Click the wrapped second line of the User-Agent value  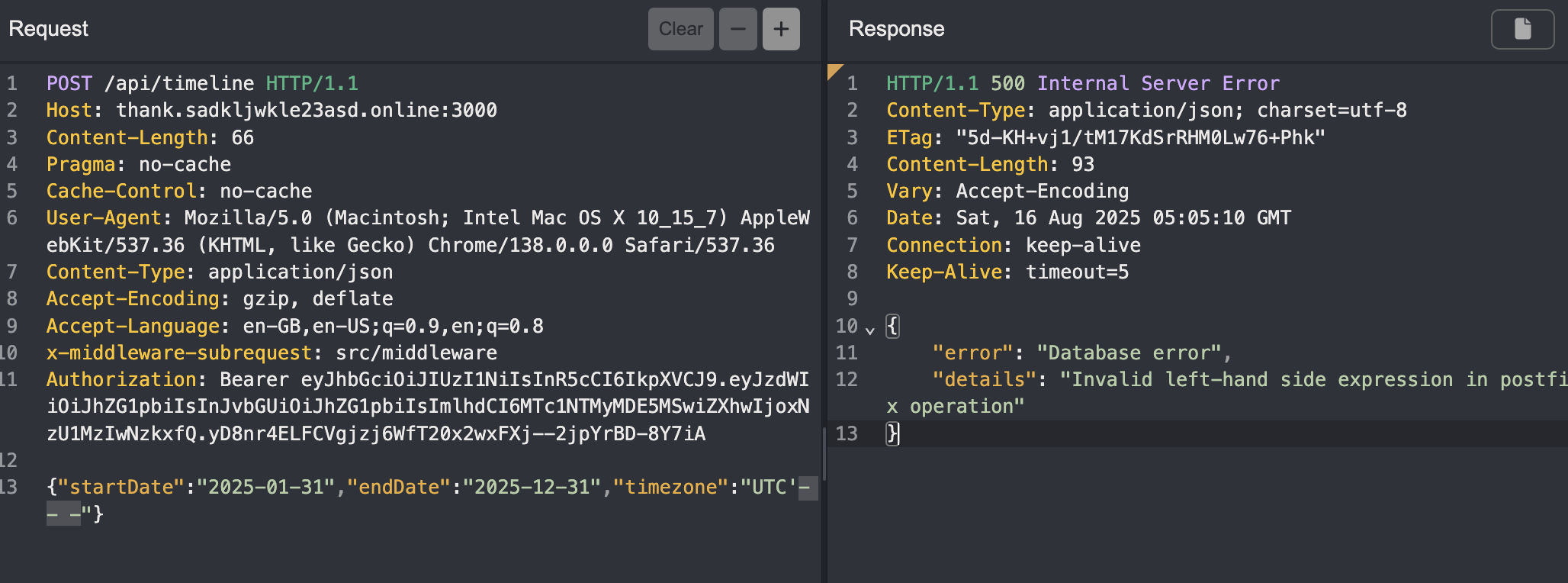pos(410,245)
